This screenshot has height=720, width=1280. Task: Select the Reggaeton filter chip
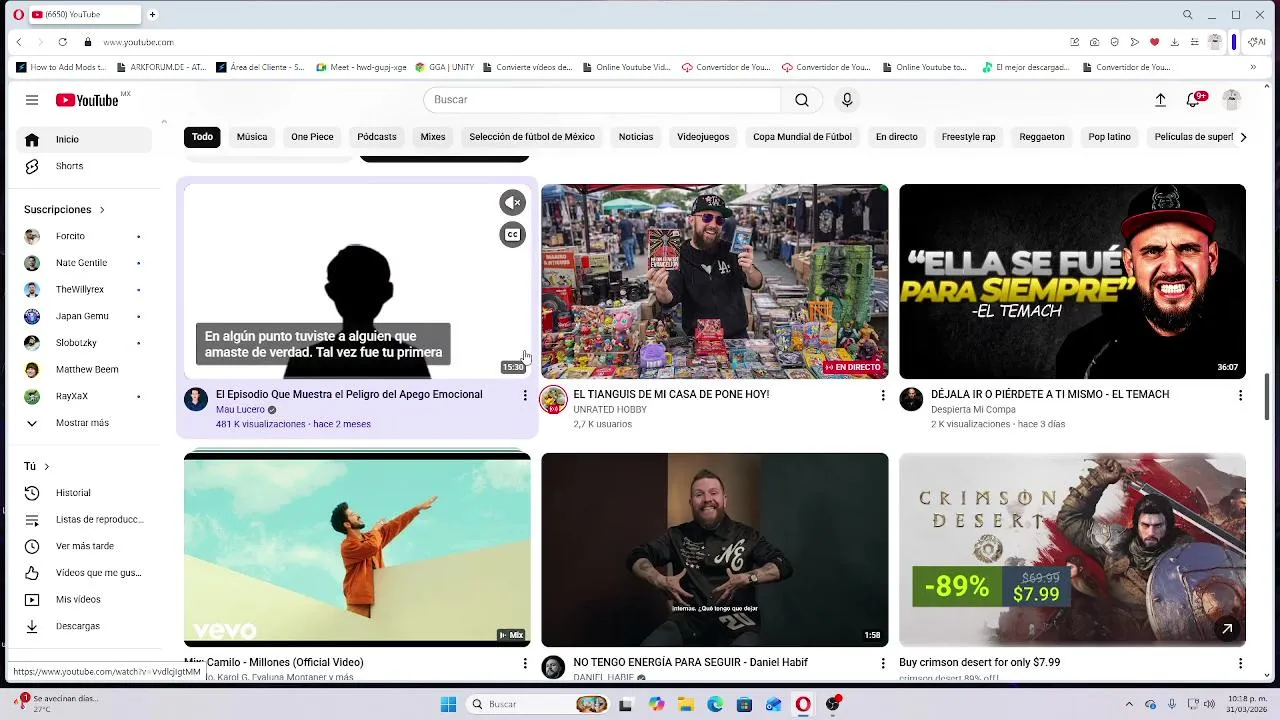point(1042,137)
